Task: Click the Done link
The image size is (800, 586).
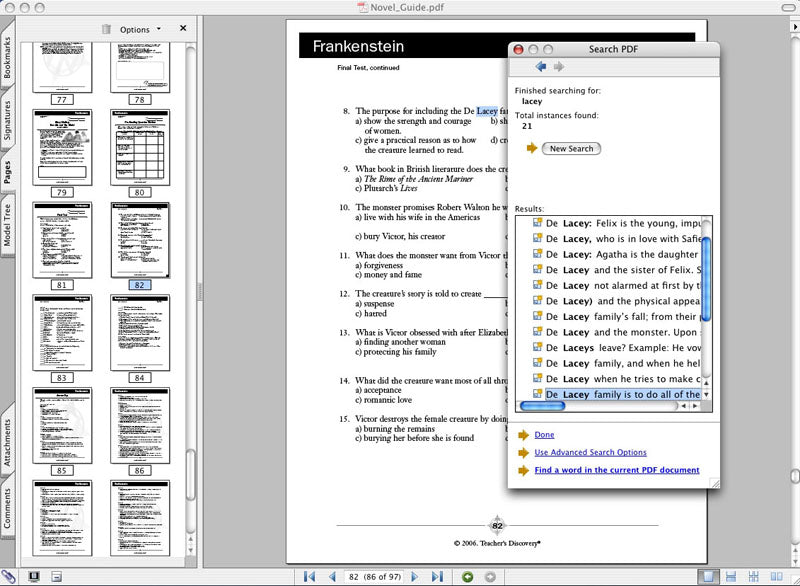Action: (x=545, y=434)
